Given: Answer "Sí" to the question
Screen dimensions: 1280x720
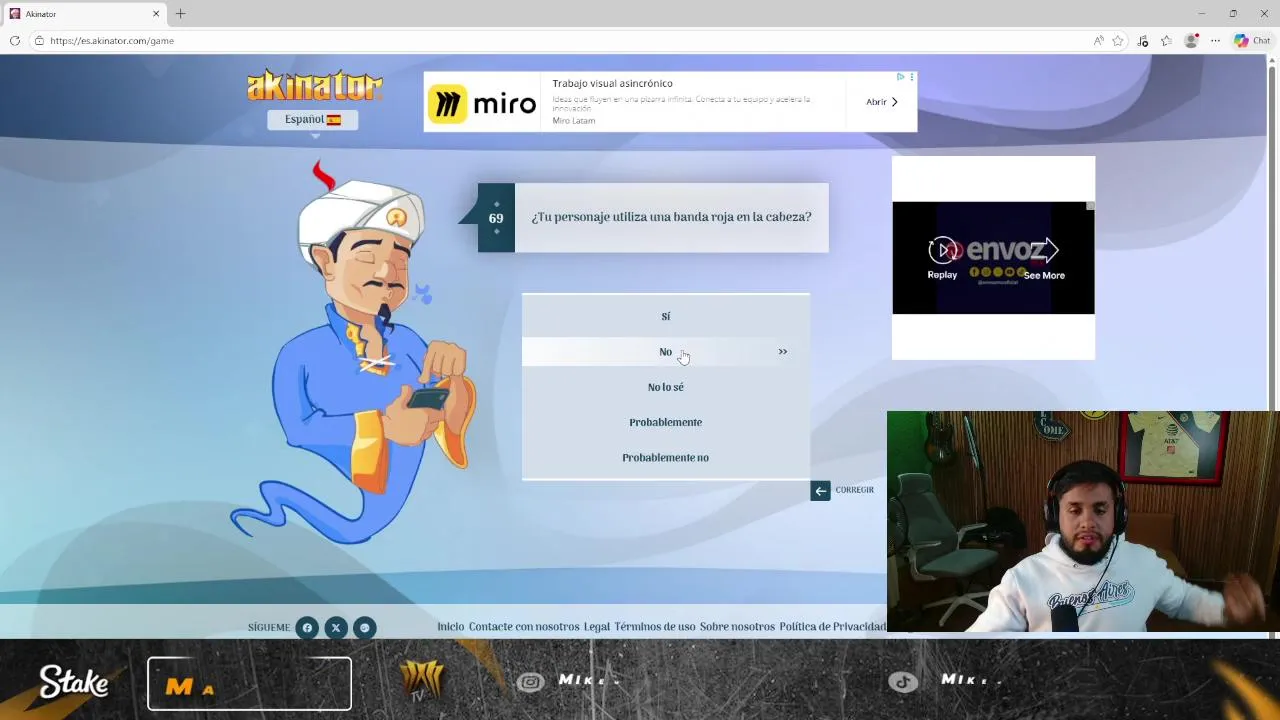Looking at the screenshot, I should pos(665,316).
